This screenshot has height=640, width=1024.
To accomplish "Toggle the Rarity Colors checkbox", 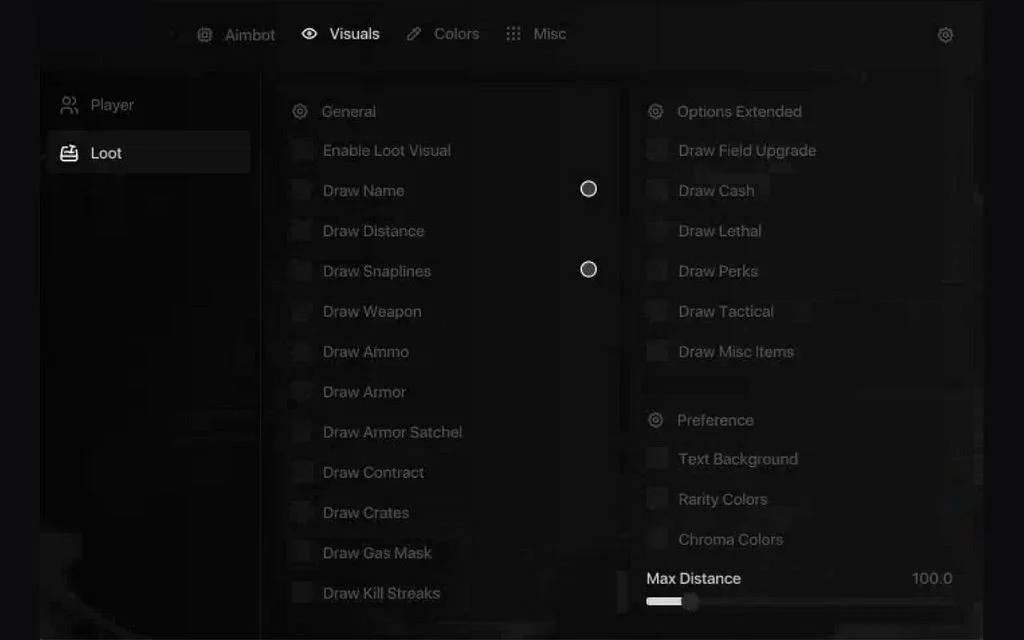I will [x=657, y=500].
